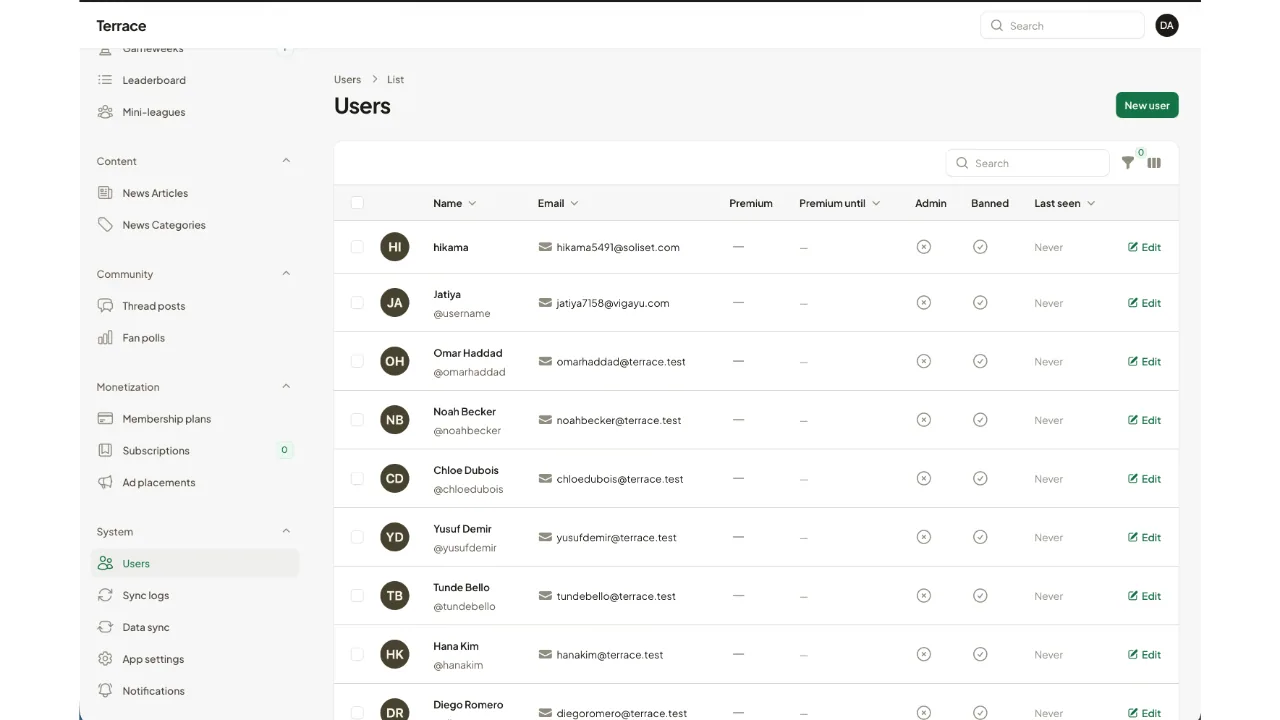Image resolution: width=1280 pixels, height=720 pixels.
Task: Toggle table columns icon
Action: (x=1154, y=163)
